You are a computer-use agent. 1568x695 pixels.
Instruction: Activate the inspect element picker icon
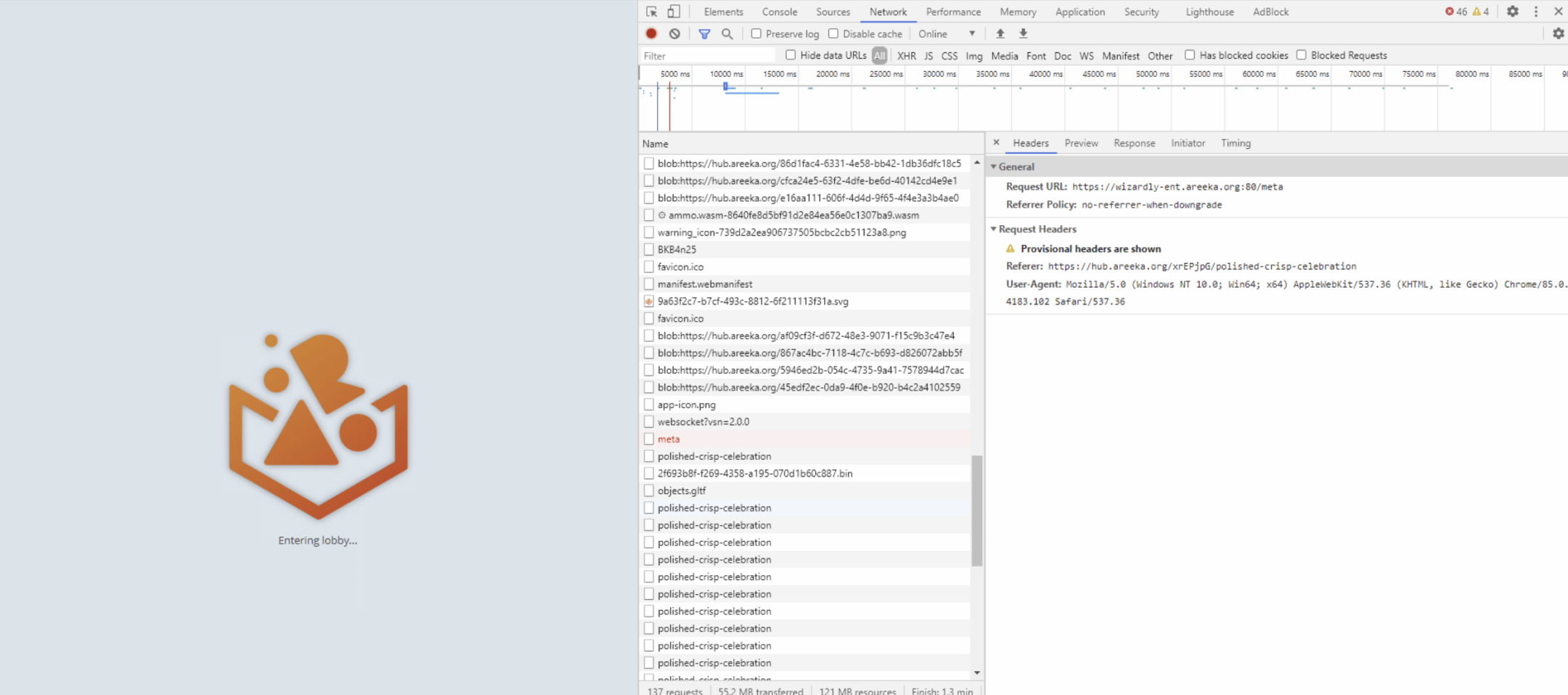pos(651,12)
